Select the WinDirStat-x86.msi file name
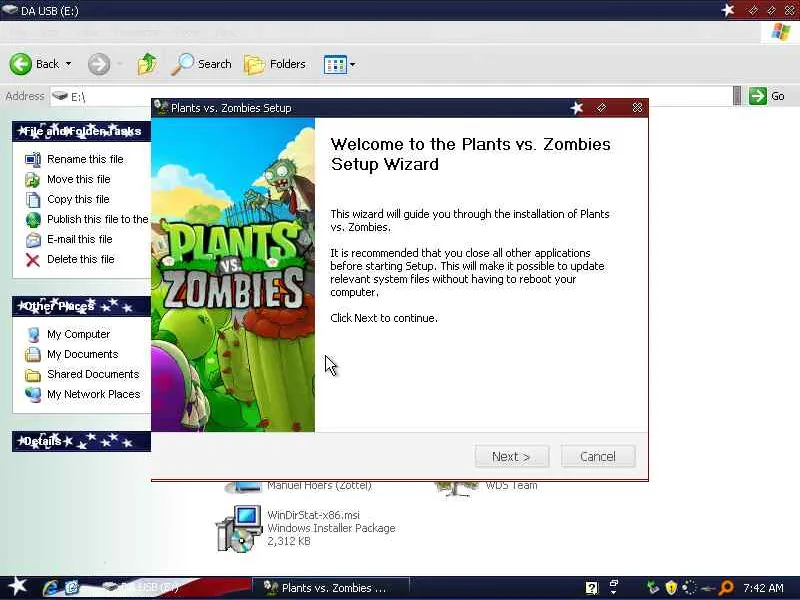 (313, 515)
